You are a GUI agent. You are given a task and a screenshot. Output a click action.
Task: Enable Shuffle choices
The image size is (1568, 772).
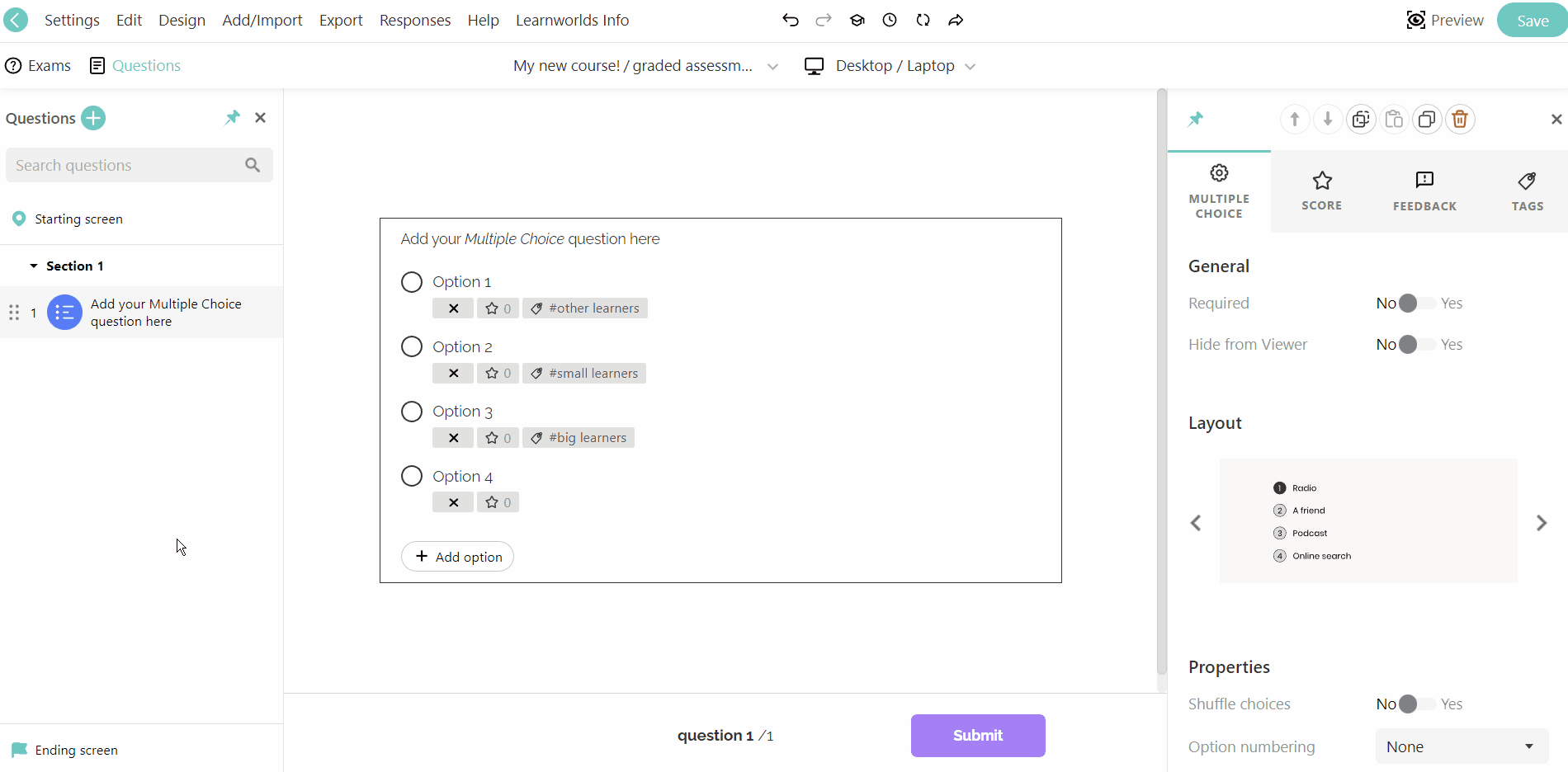[1416, 704]
